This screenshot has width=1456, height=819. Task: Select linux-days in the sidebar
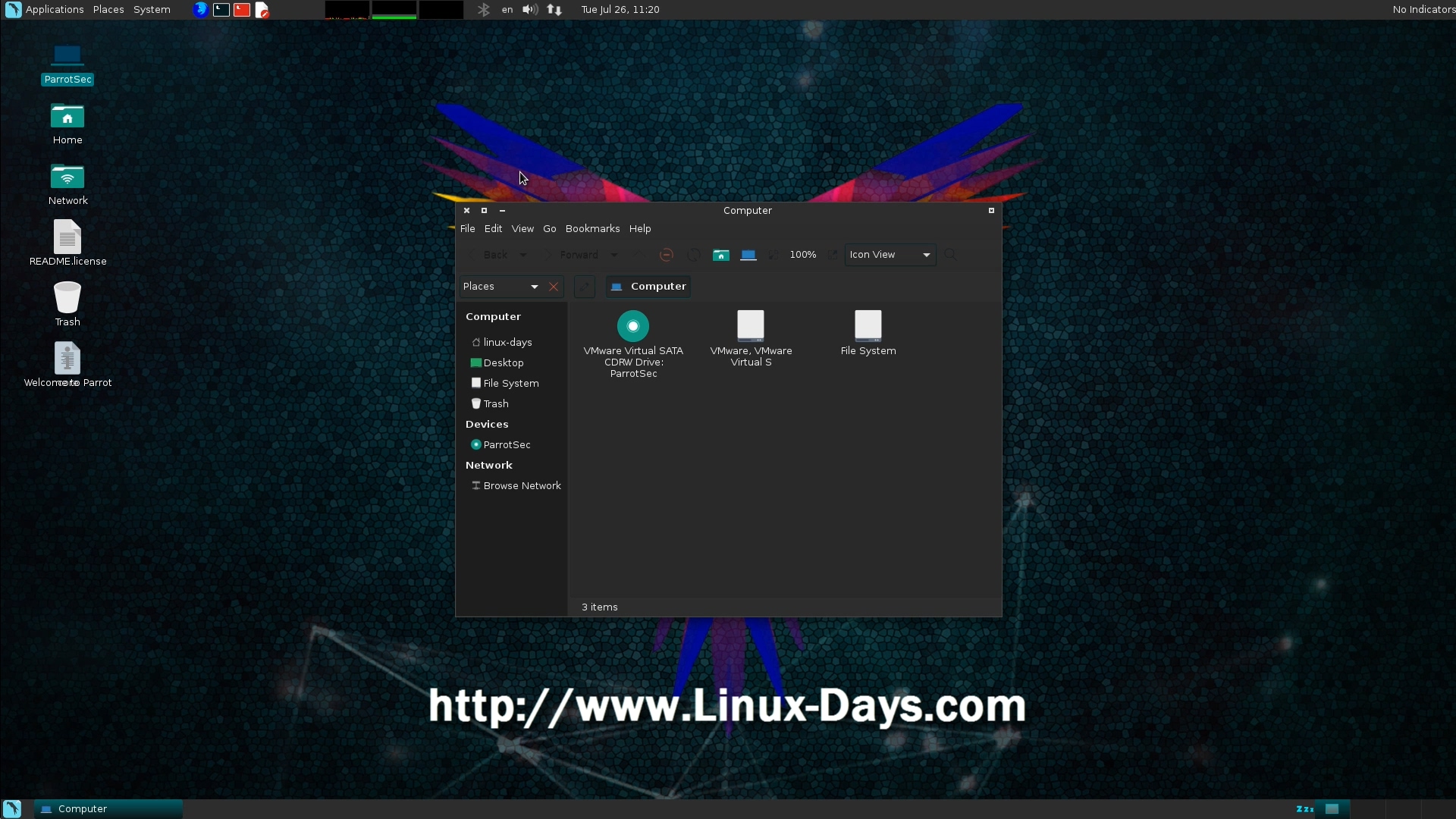[x=507, y=343]
